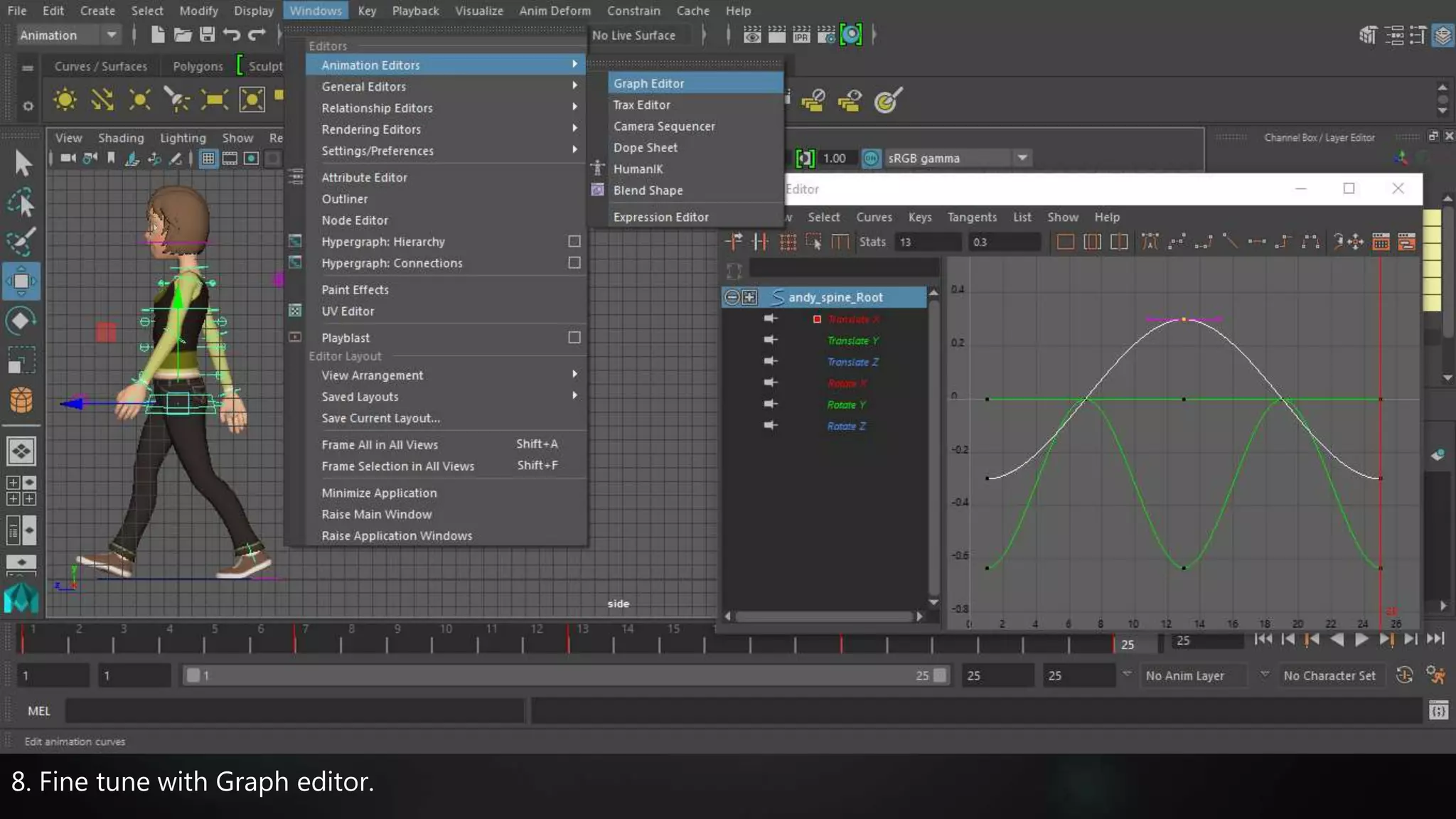Image resolution: width=1456 pixels, height=819 pixels.
Task: Open Dope Sheet menu entry
Action: [x=645, y=148]
